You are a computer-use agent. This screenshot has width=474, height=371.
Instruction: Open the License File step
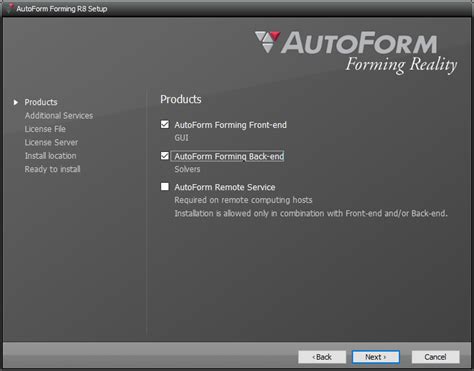click(45, 129)
